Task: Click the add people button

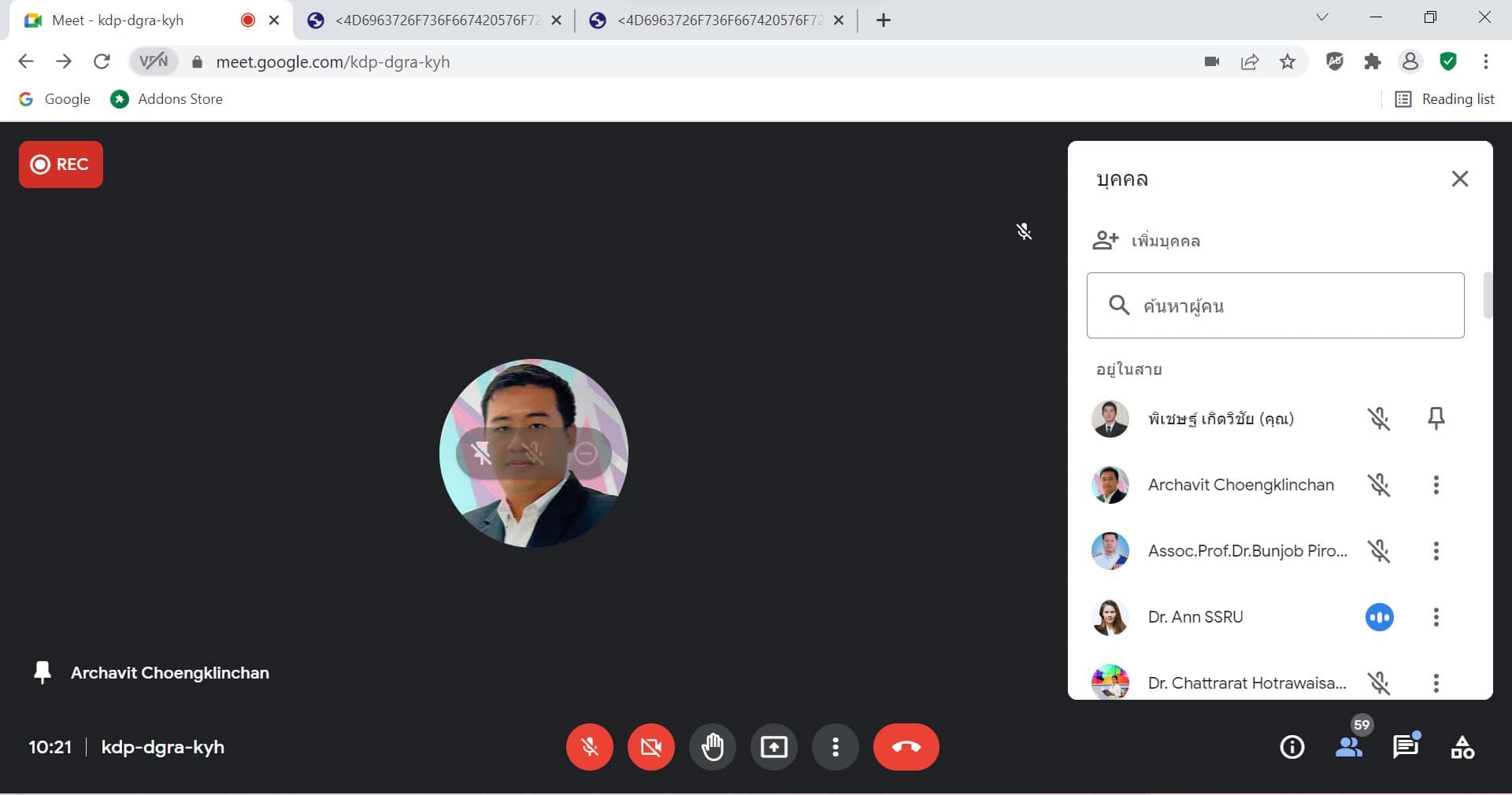Action: pyautogui.click(x=1147, y=241)
